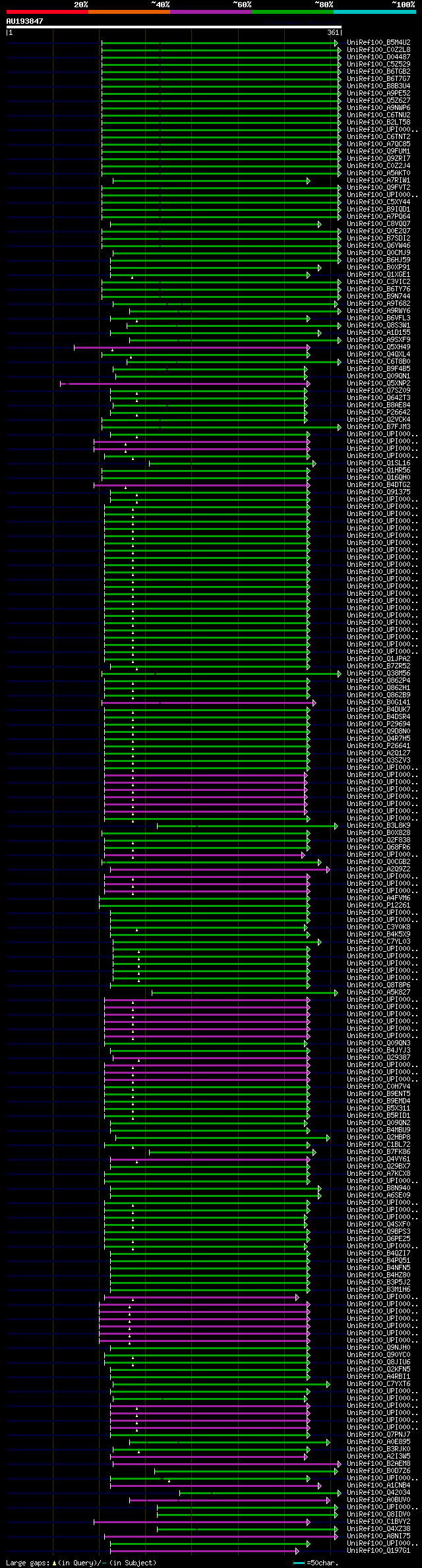Click the cyan =50char scale marker
The width and height of the screenshot is (422, 1568).
pos(299,1563)
